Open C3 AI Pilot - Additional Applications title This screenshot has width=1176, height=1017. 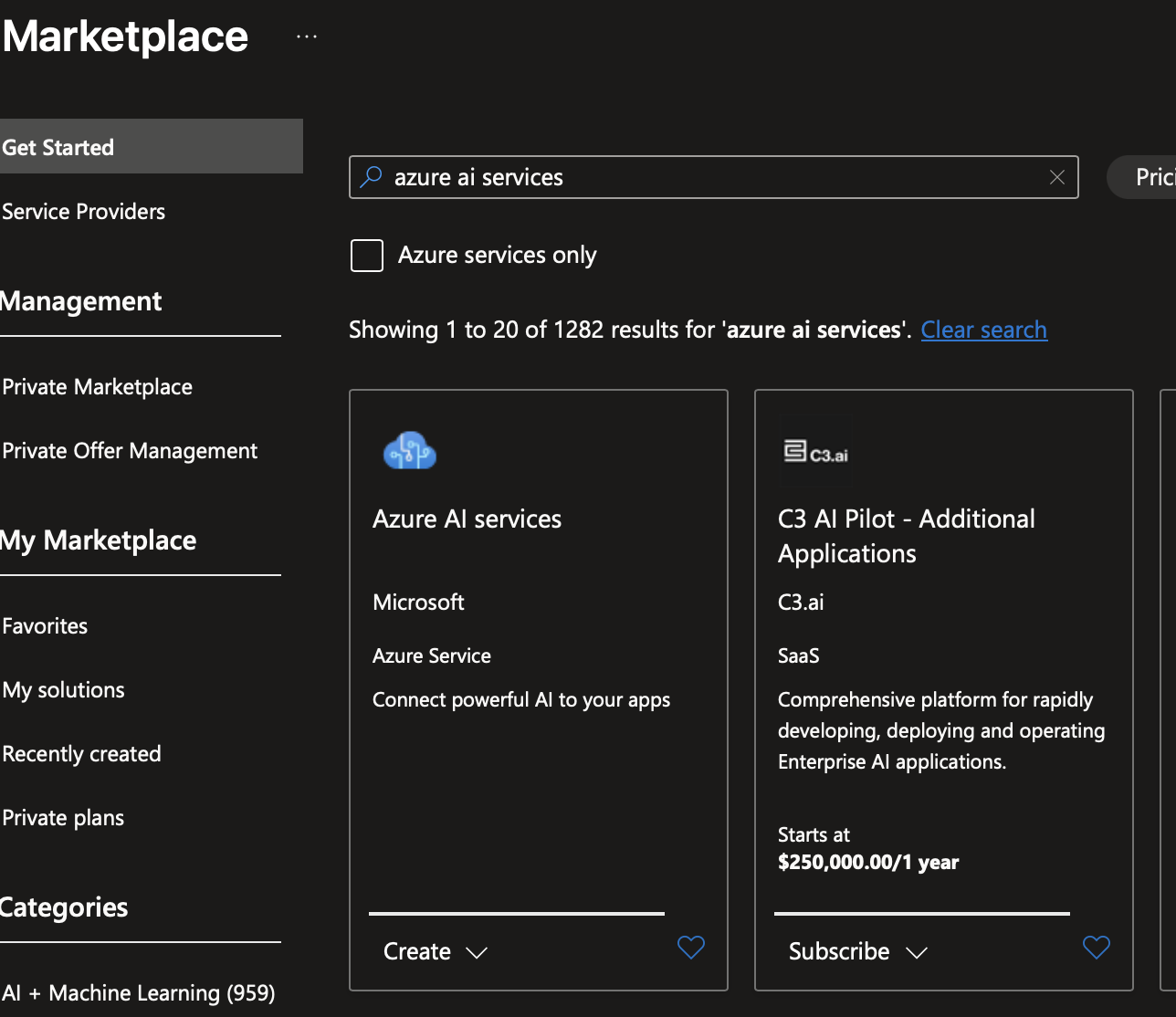[907, 536]
